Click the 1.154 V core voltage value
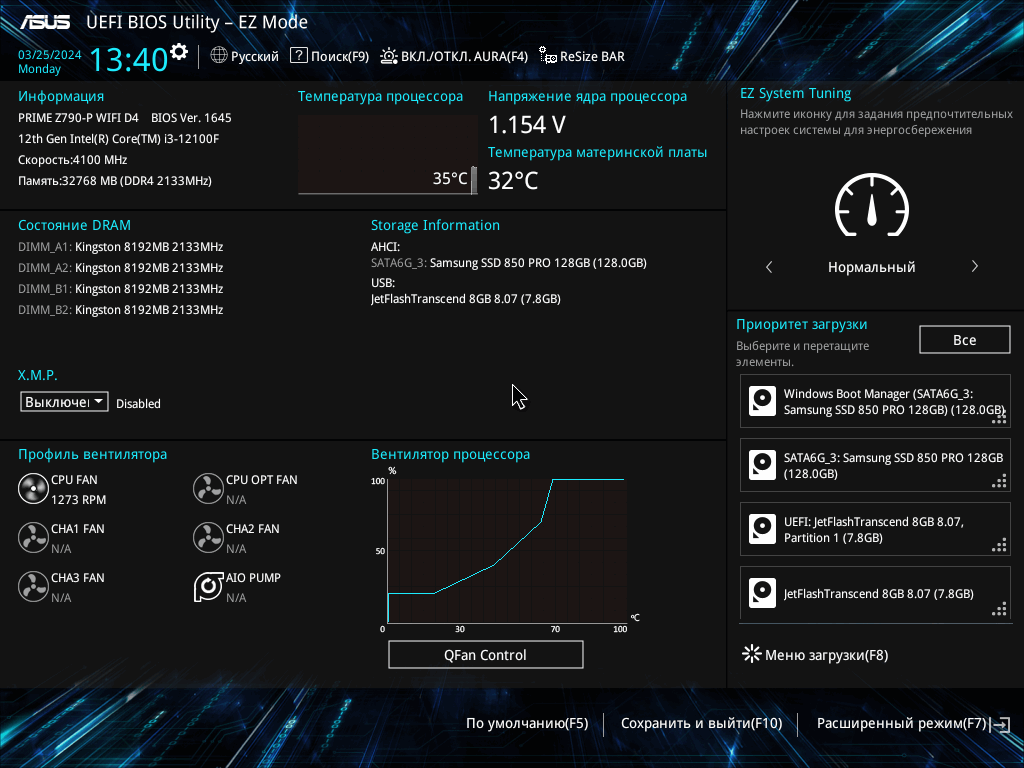1024x768 pixels. 527,125
